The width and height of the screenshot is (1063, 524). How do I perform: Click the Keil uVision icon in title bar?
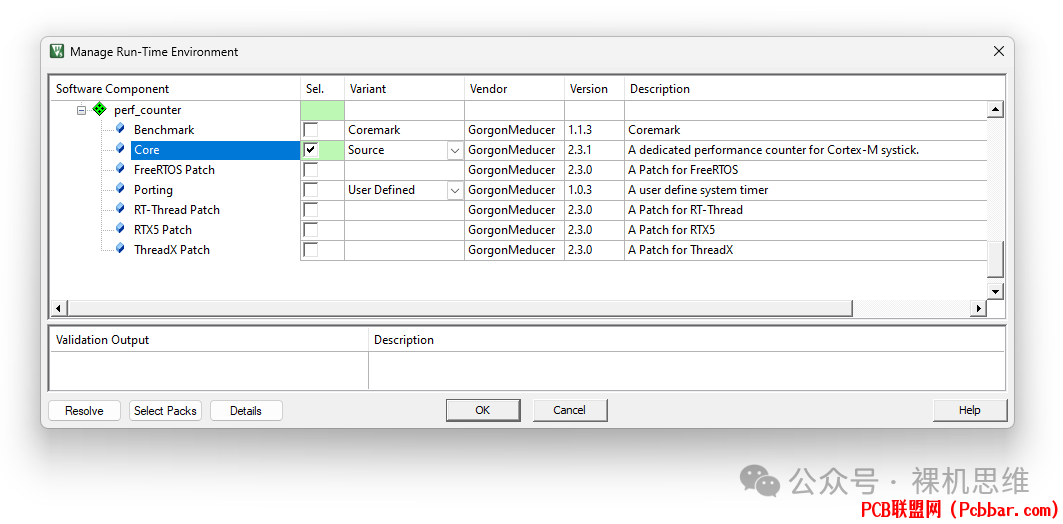(x=57, y=52)
